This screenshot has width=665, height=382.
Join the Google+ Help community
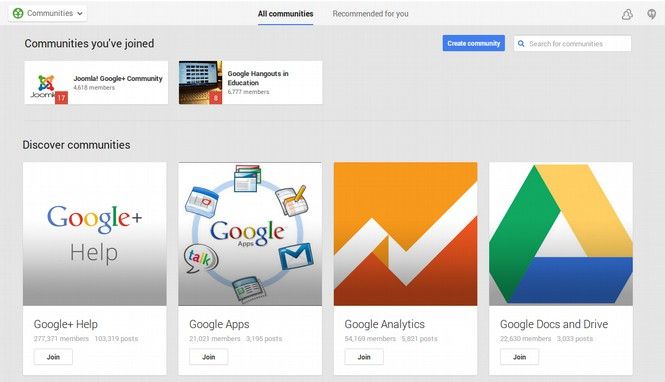point(53,357)
